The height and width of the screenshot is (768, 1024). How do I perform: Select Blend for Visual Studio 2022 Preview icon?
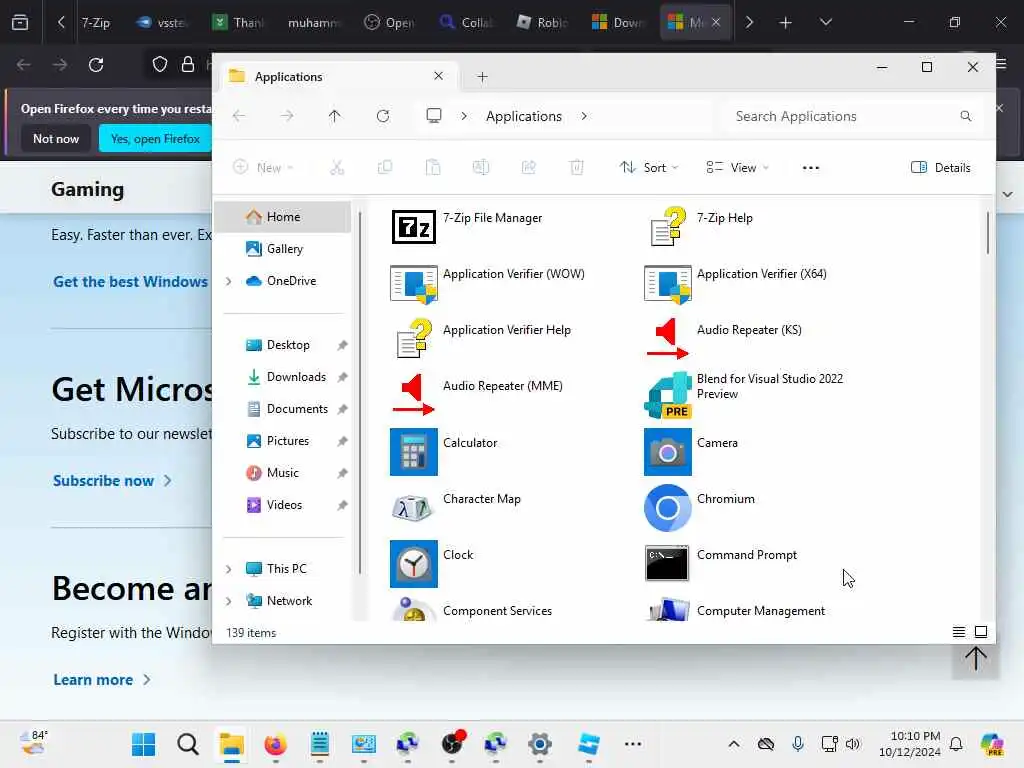pyautogui.click(x=667, y=395)
